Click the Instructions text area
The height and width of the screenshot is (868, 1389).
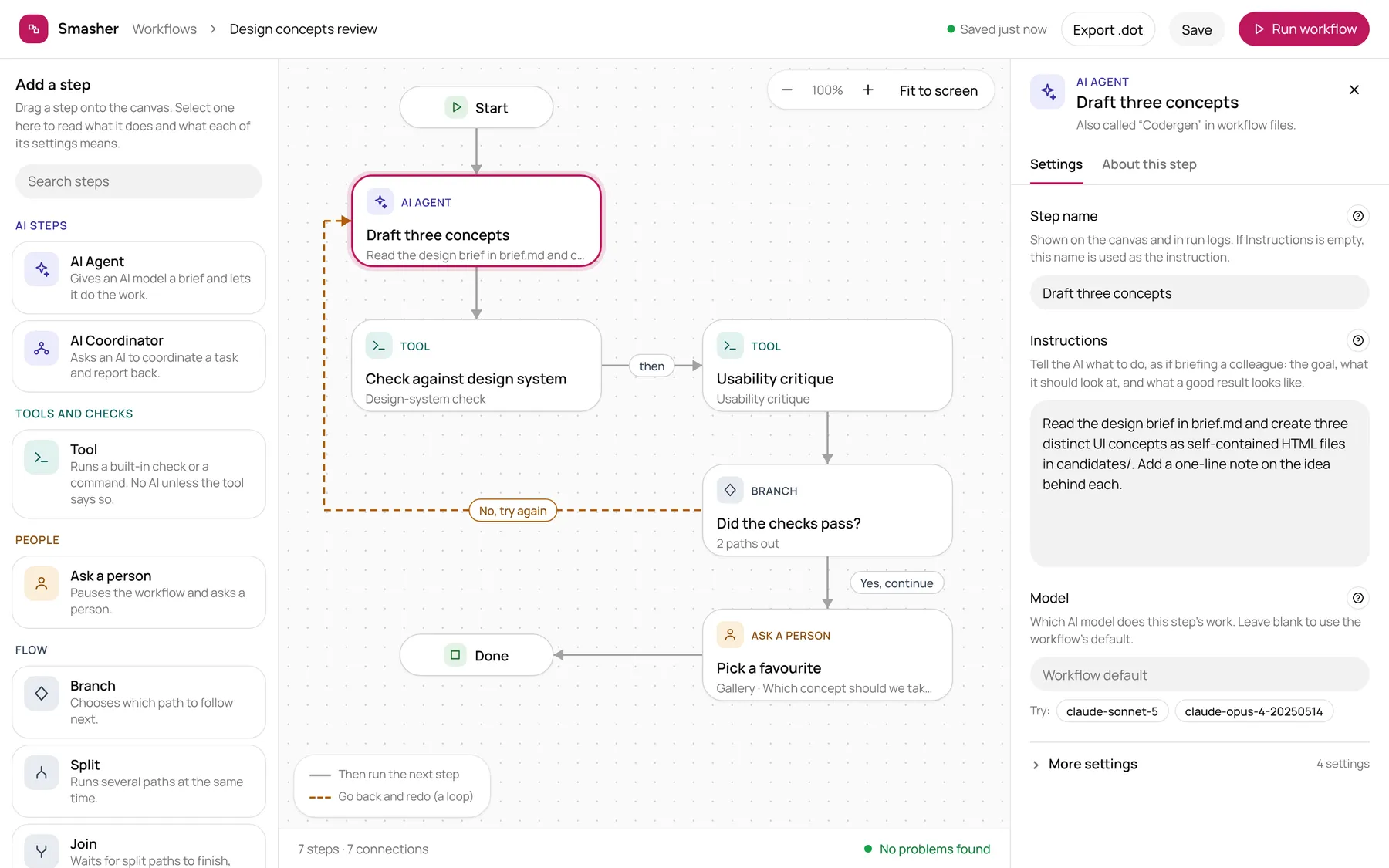point(1200,484)
